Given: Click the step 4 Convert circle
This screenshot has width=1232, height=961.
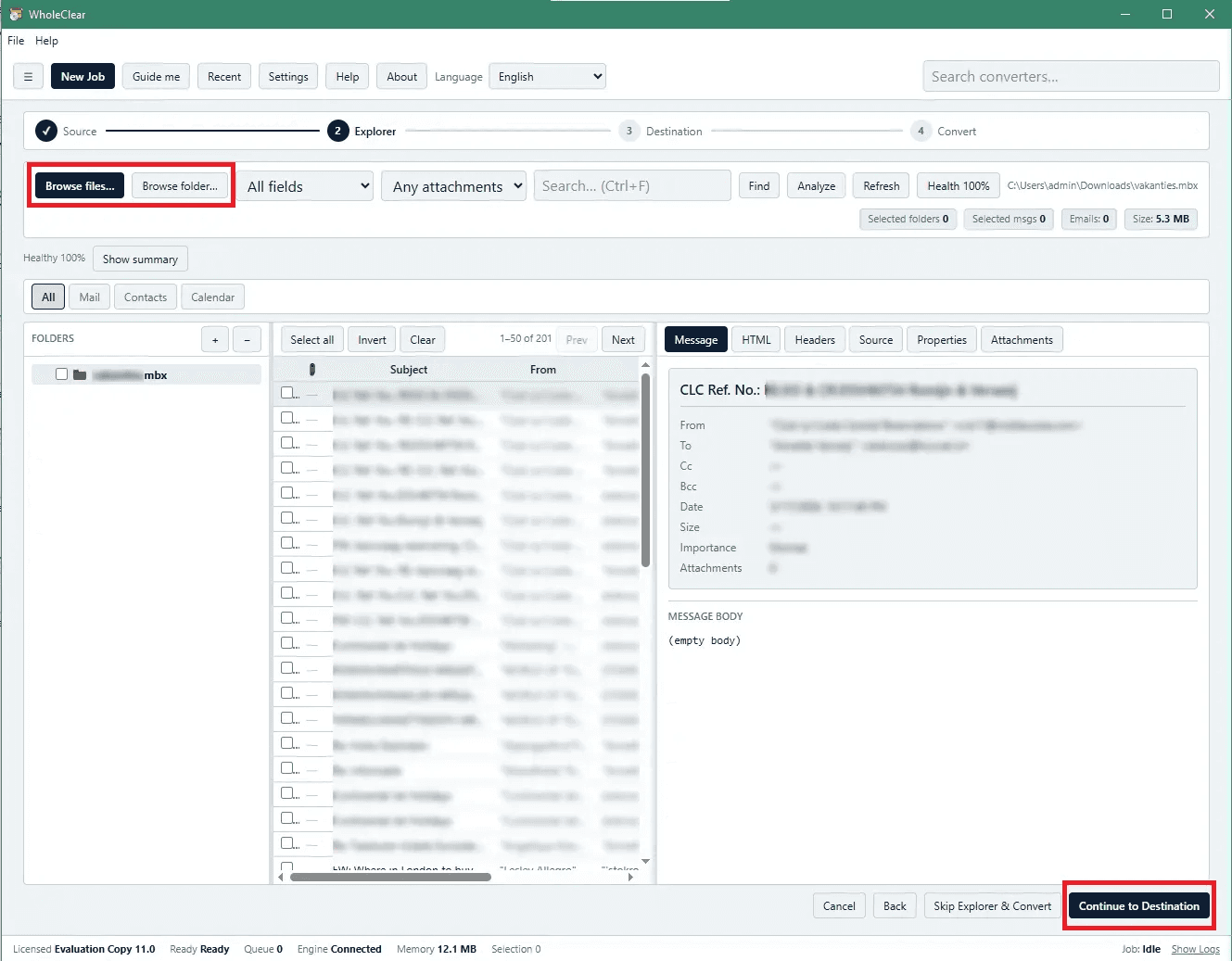Looking at the screenshot, I should 921,131.
